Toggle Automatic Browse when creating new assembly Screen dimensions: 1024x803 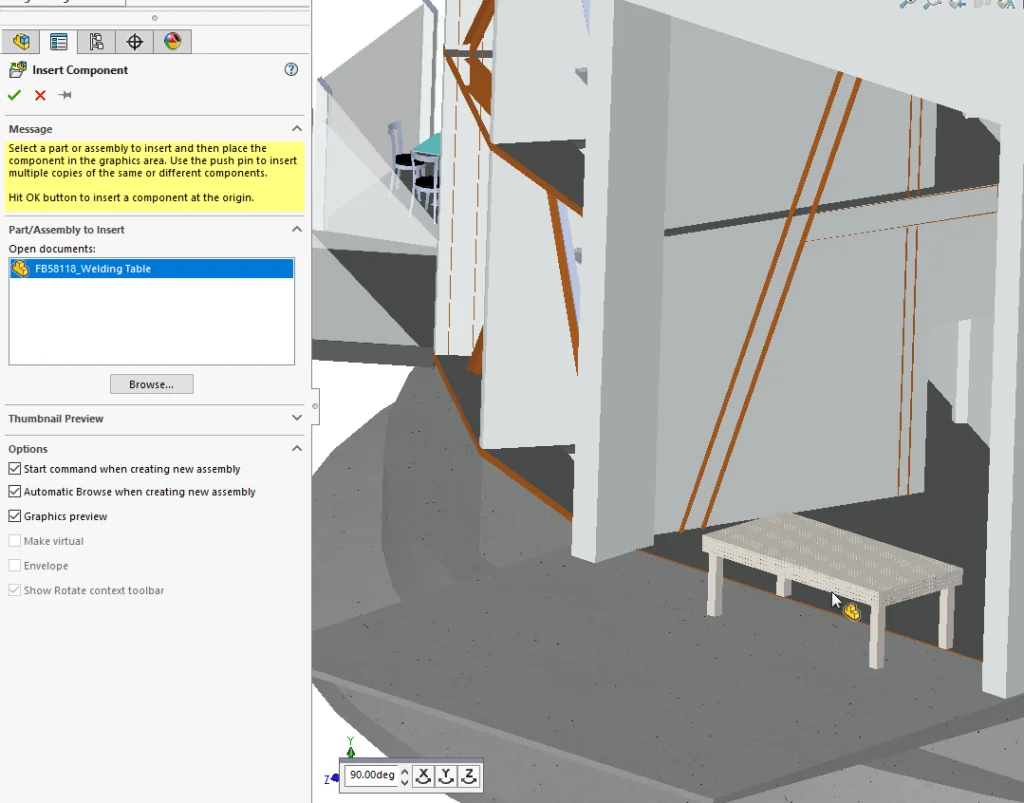click(14, 492)
